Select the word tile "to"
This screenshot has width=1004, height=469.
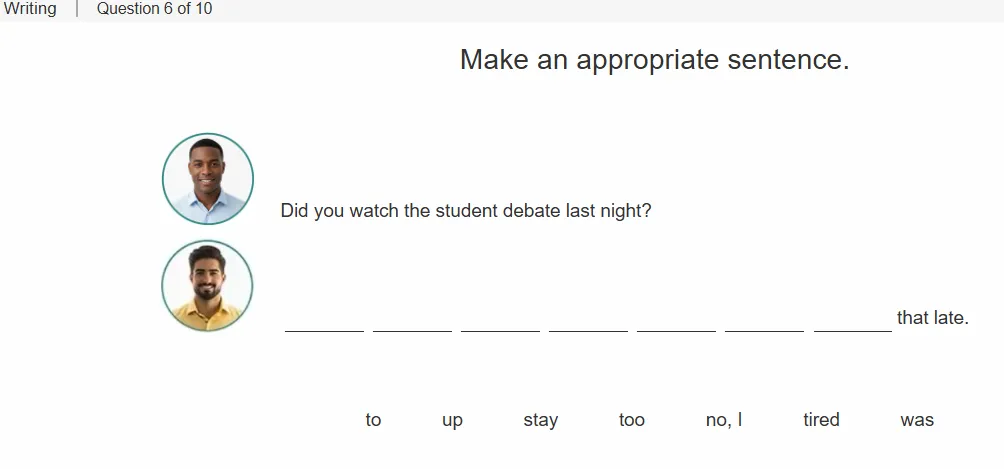[x=373, y=420]
